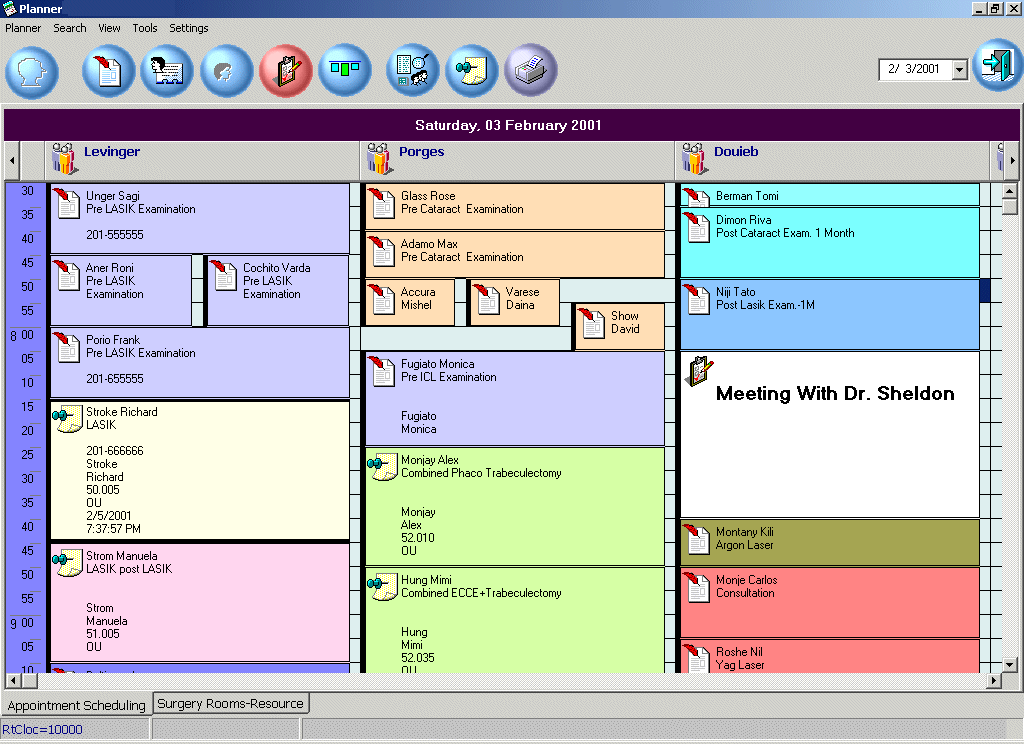Click document icon of Monje Carlos Consultation
Screen dimensions: 1024x744
pyautogui.click(x=696, y=587)
